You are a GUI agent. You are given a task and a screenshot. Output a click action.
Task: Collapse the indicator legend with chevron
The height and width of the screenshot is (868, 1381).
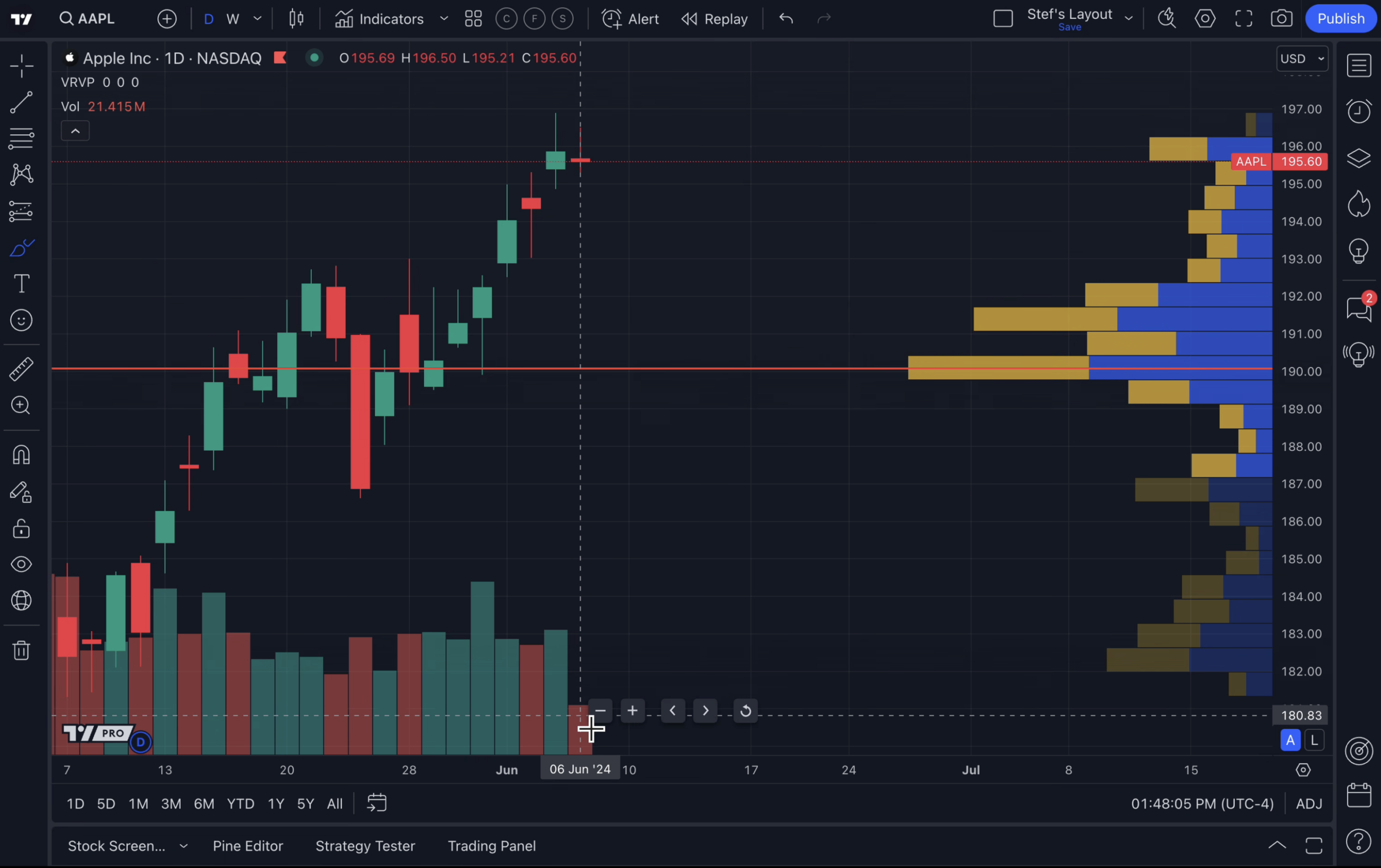coord(75,132)
